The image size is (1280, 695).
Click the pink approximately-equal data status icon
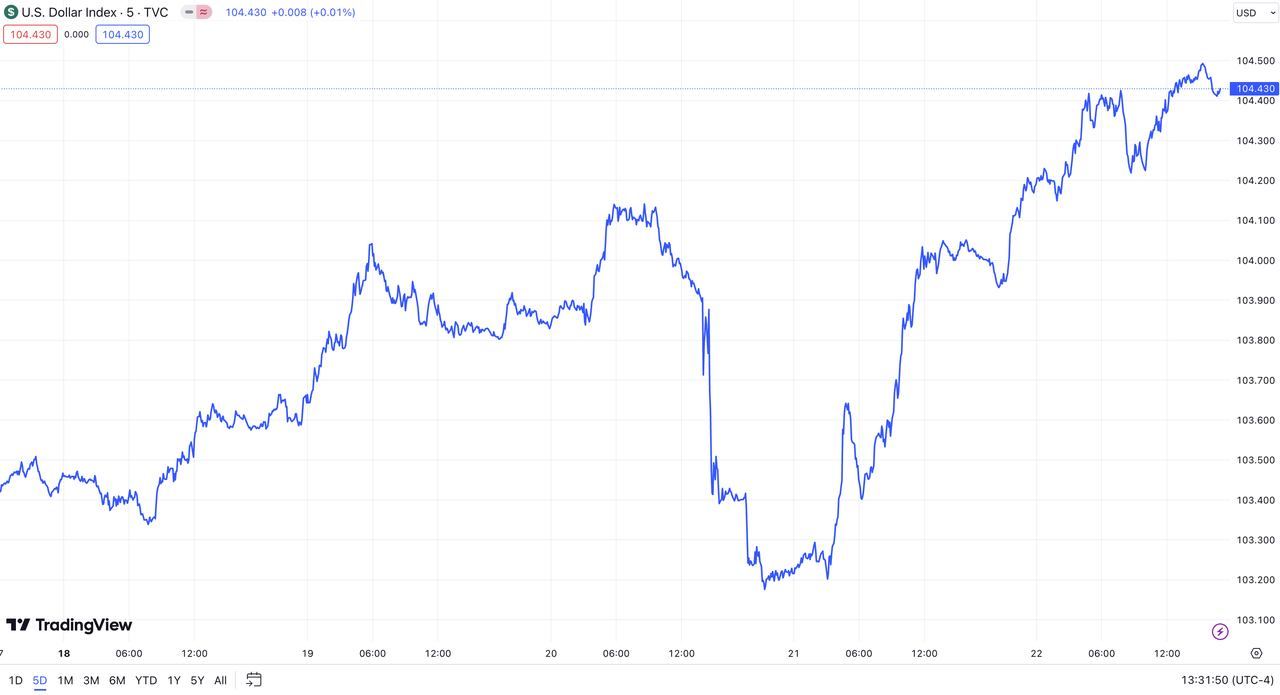203,13
